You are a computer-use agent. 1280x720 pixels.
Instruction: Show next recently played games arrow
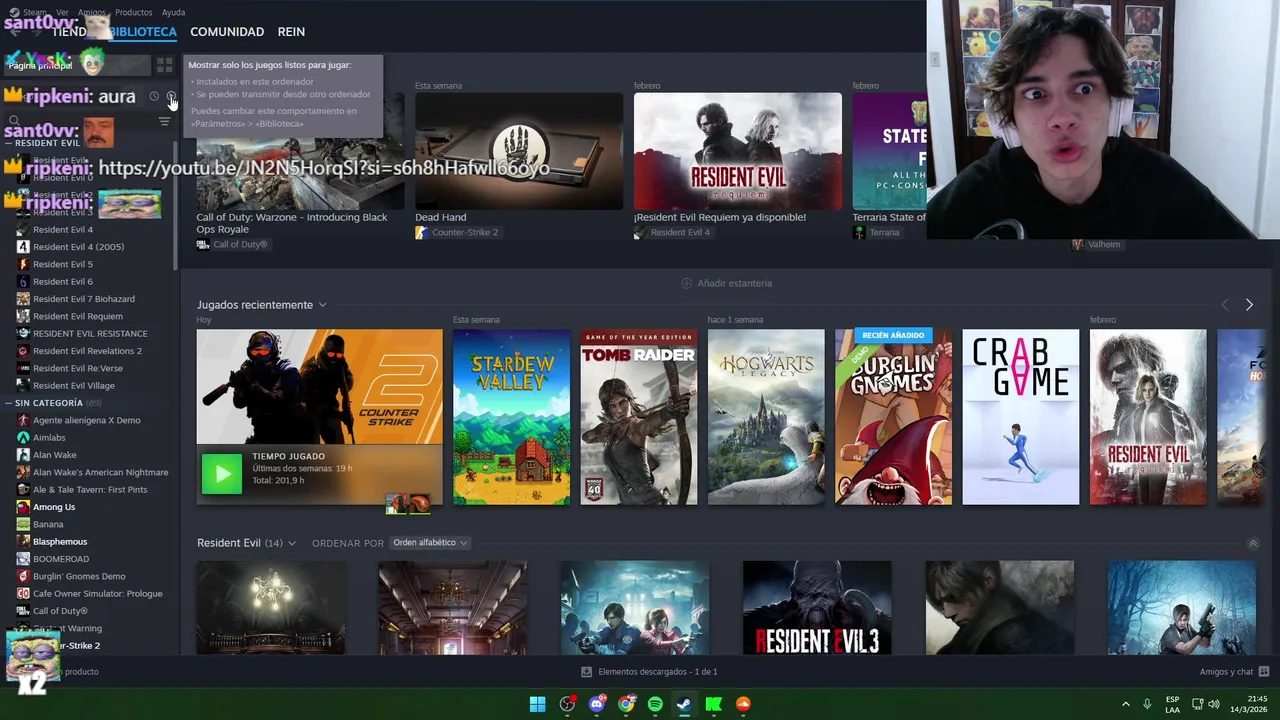1249,305
